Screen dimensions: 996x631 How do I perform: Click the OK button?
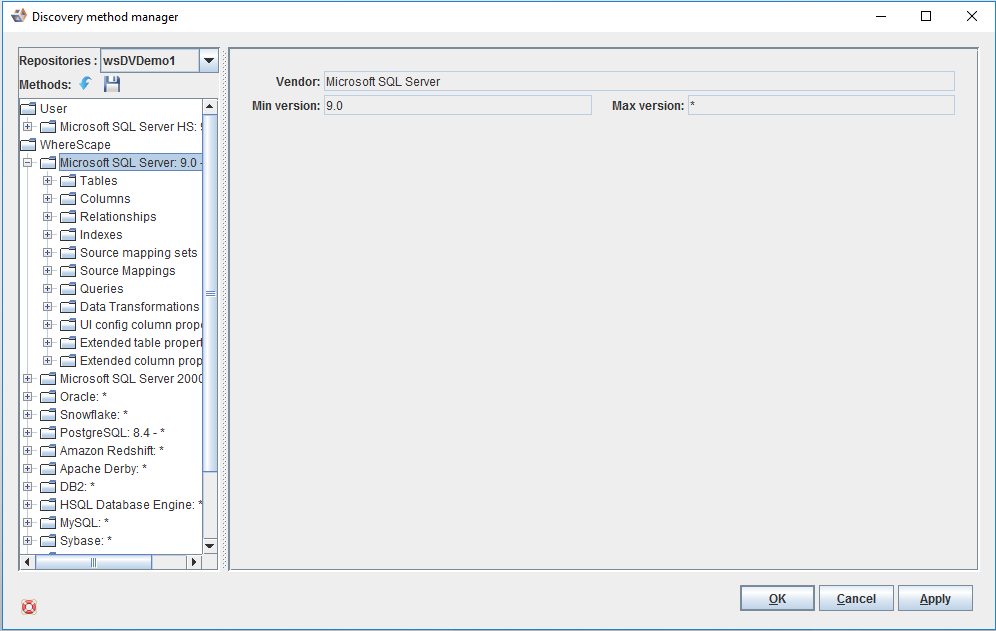tap(777, 599)
